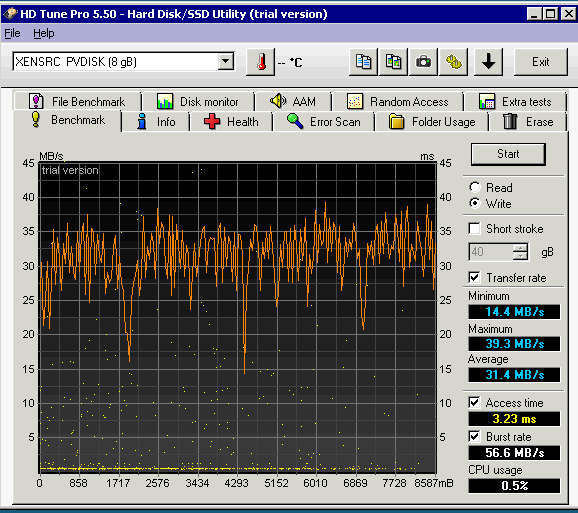578x513 pixels.
Task: Click the thermometer temperature icon
Action: point(261,62)
